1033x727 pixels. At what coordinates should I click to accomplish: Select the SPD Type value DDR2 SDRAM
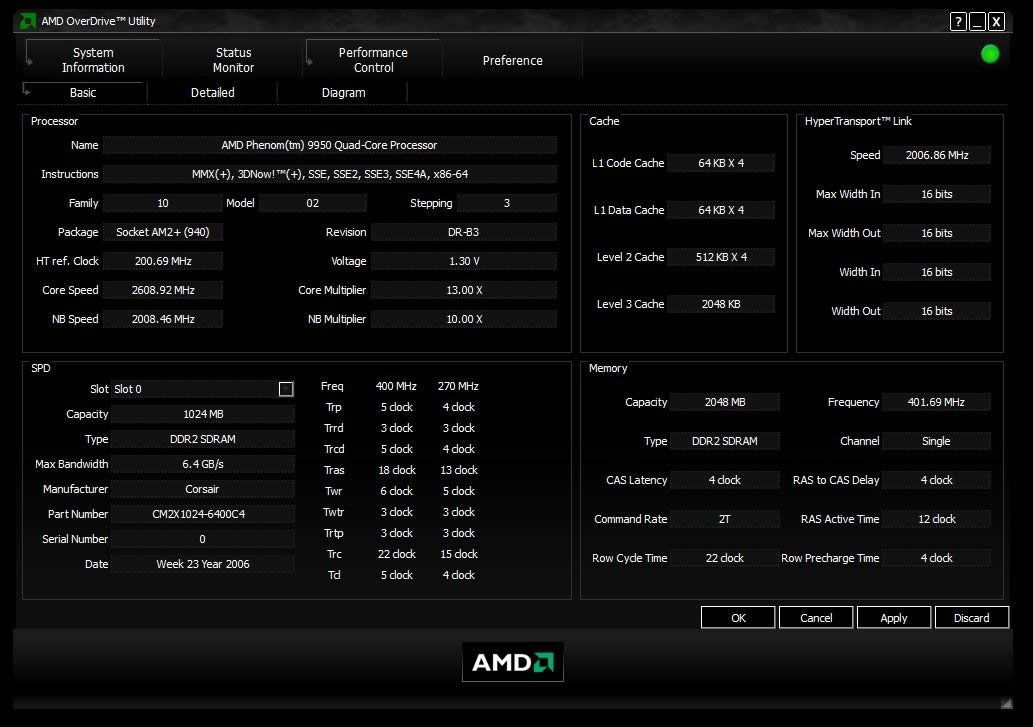(203, 439)
